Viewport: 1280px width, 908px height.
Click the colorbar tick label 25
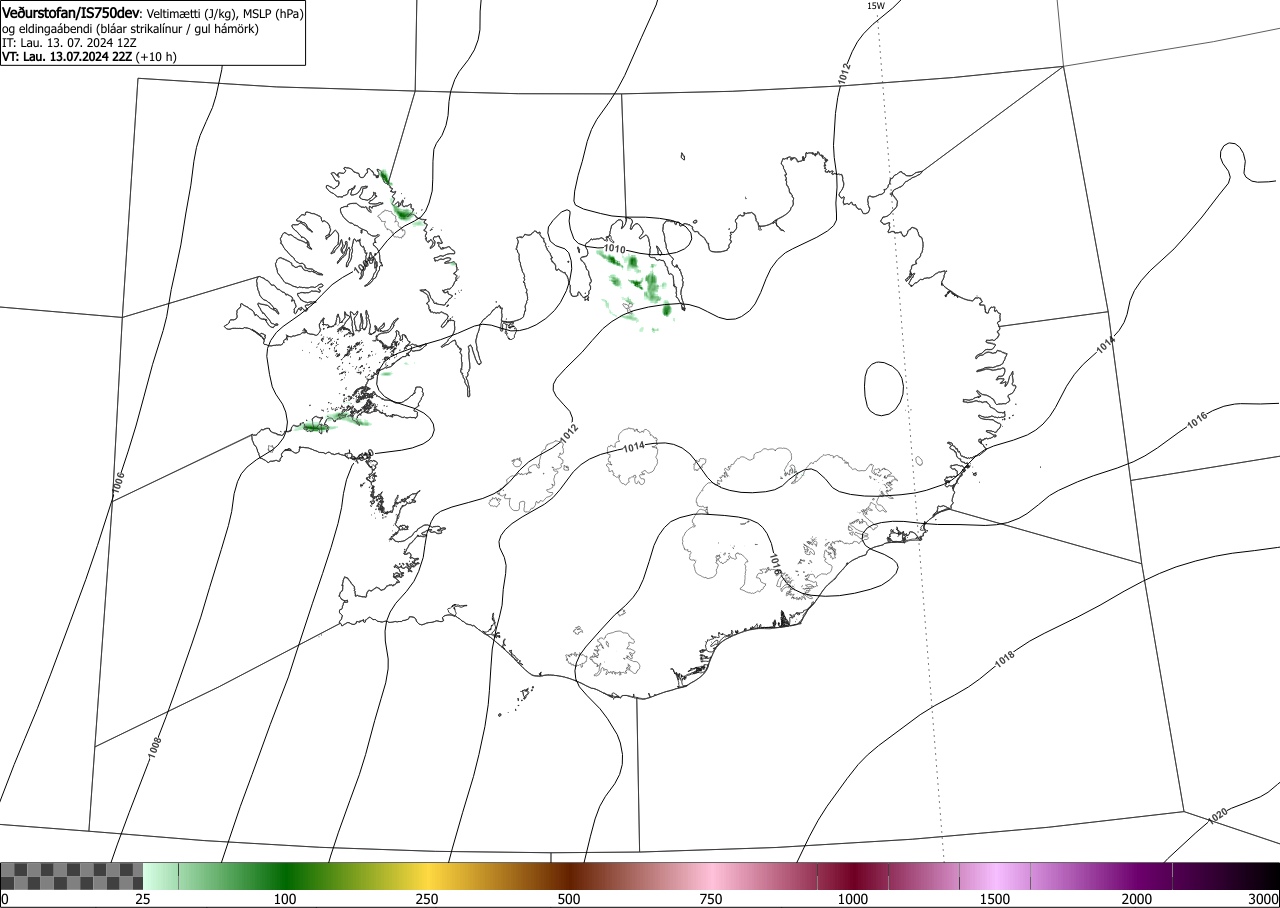[x=143, y=899]
